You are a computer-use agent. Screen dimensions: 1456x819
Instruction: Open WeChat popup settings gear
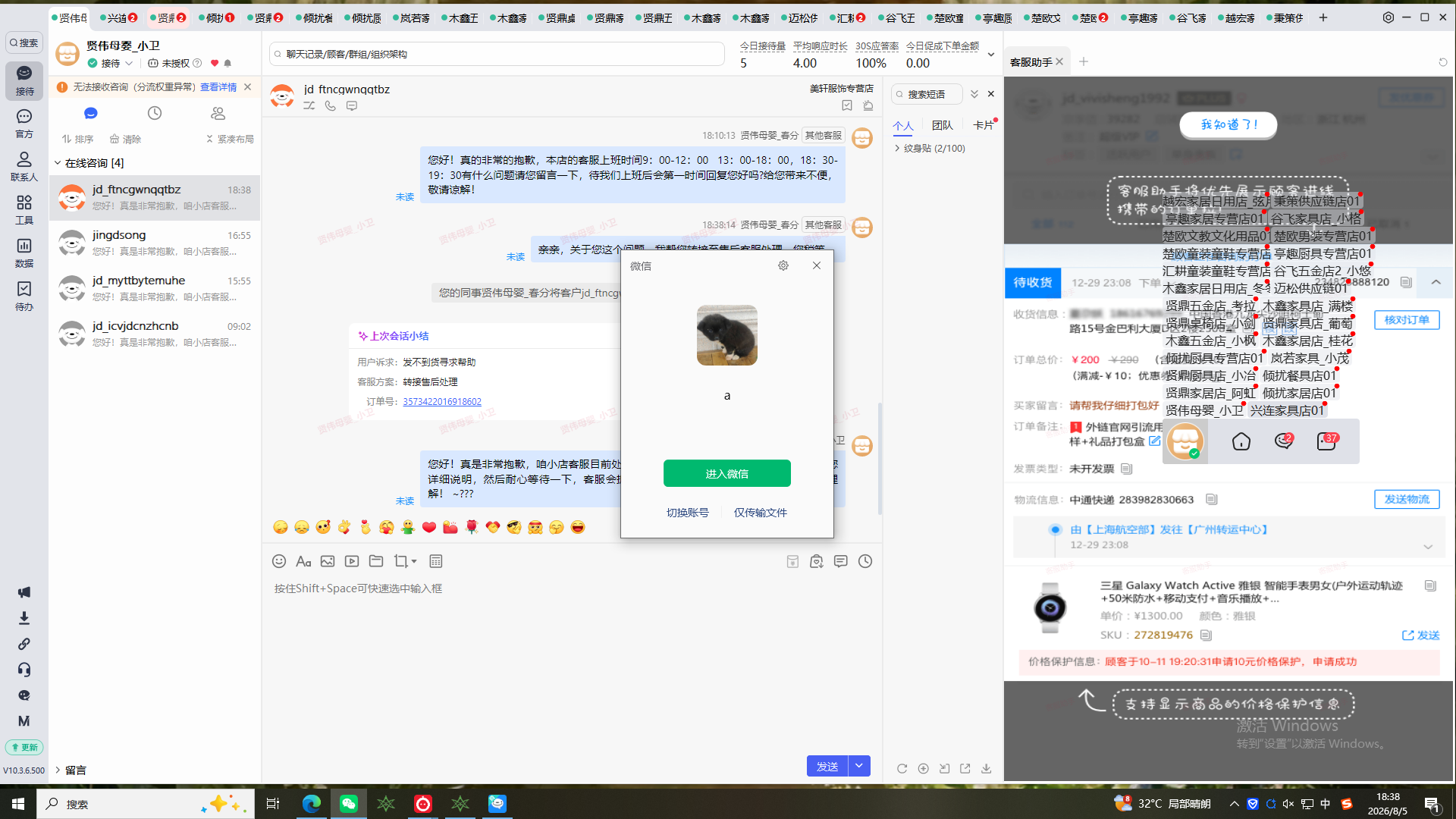pos(783,265)
